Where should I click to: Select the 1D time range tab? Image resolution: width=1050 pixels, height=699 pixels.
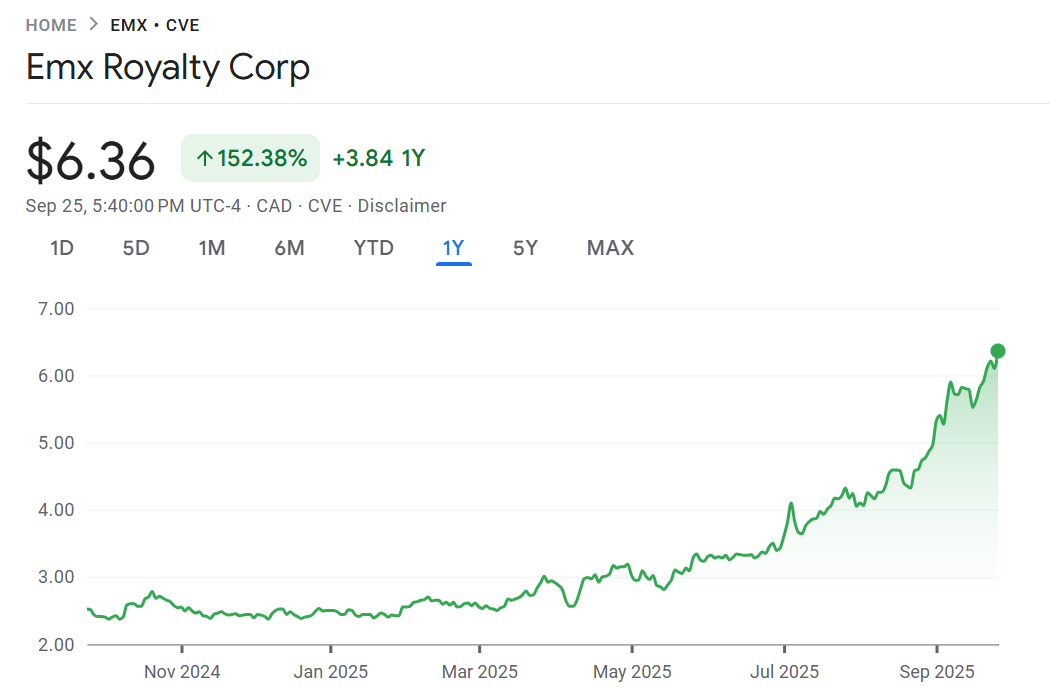click(x=62, y=248)
